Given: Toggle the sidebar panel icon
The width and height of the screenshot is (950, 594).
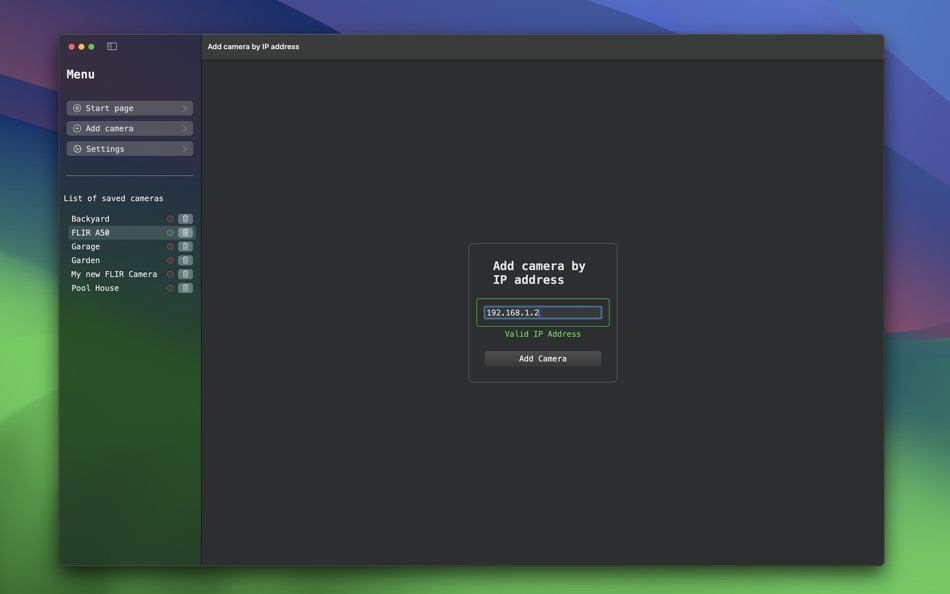Looking at the screenshot, I should coord(112,46).
